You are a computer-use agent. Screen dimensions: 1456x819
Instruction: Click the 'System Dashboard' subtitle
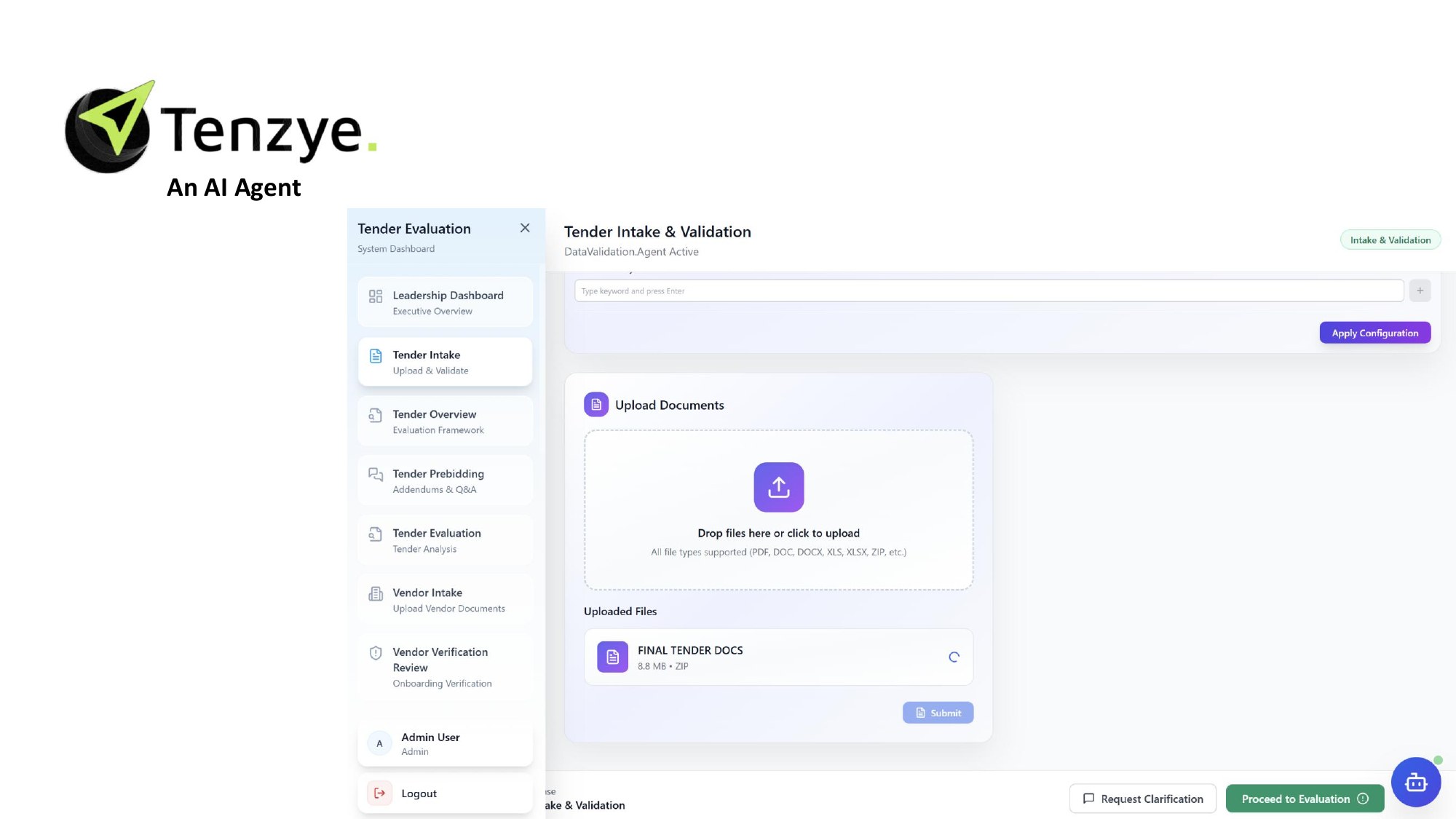[396, 249]
